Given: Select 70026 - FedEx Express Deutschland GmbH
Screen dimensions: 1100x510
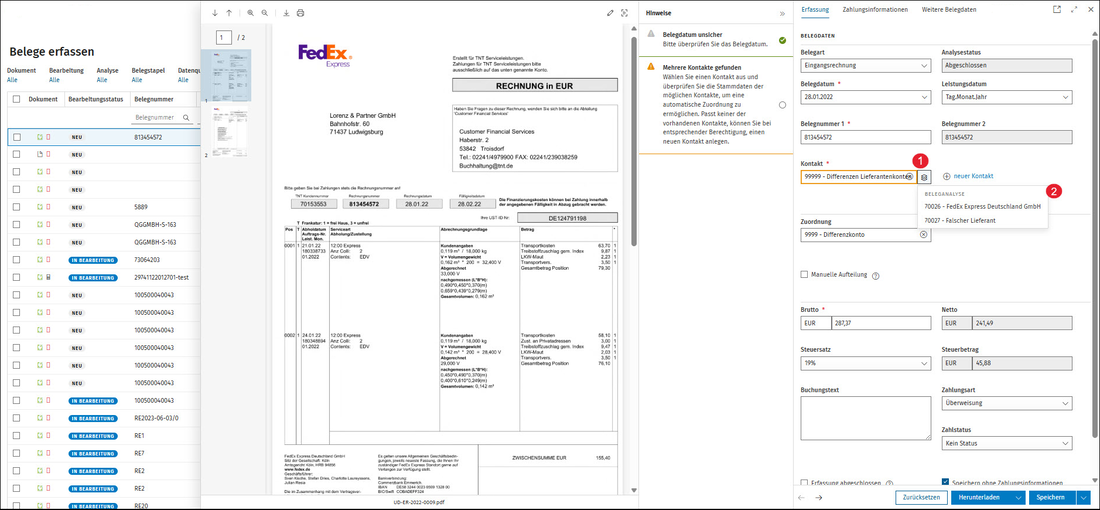Looking at the screenshot, I should (982, 207).
